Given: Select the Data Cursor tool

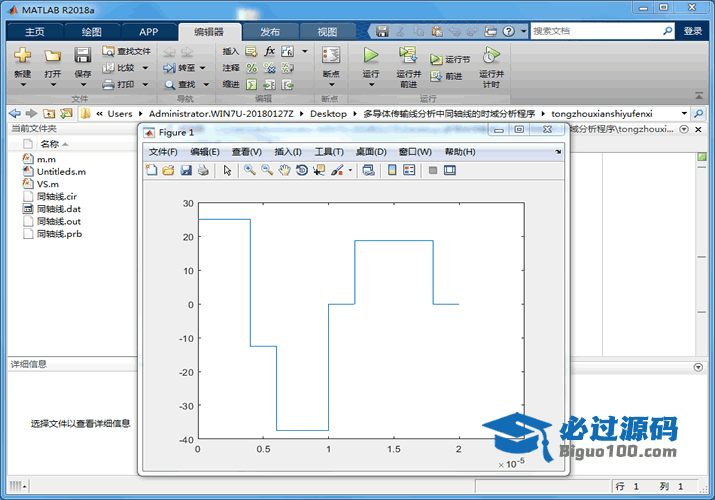Looking at the screenshot, I should (319, 170).
